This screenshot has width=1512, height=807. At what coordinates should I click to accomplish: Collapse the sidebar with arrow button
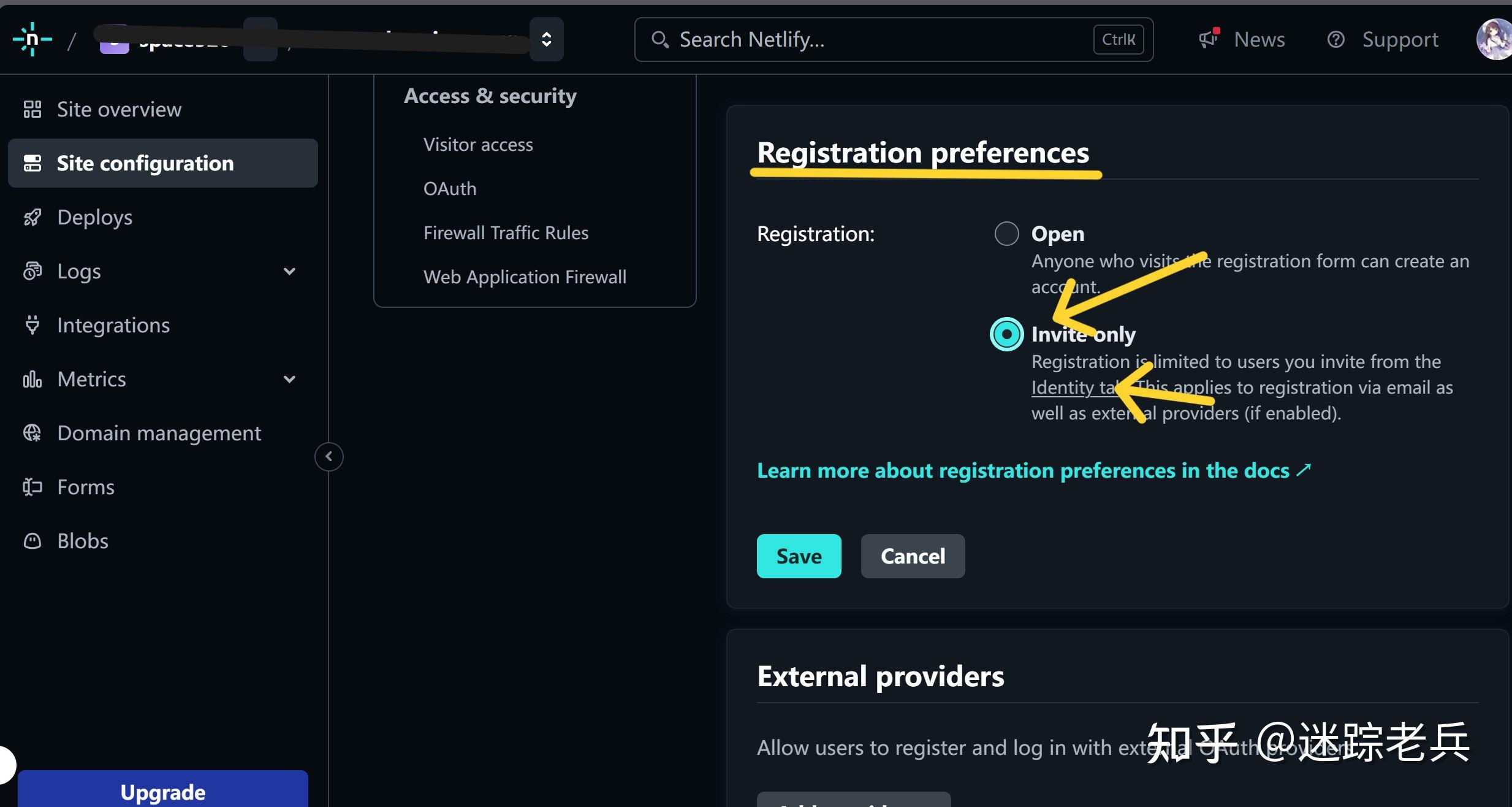point(329,457)
